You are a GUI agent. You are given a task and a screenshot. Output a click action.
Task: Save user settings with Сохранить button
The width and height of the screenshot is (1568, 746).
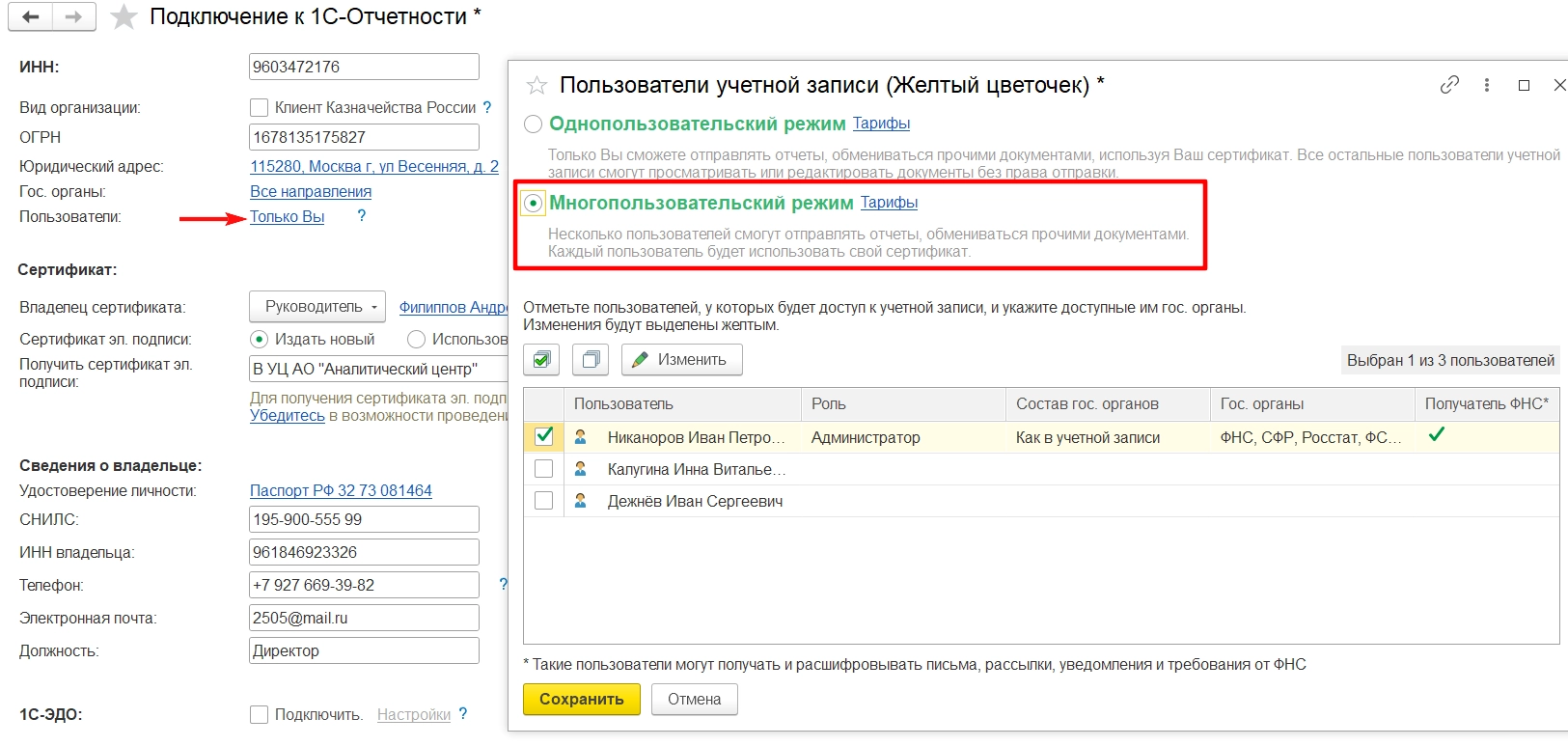coord(582,699)
